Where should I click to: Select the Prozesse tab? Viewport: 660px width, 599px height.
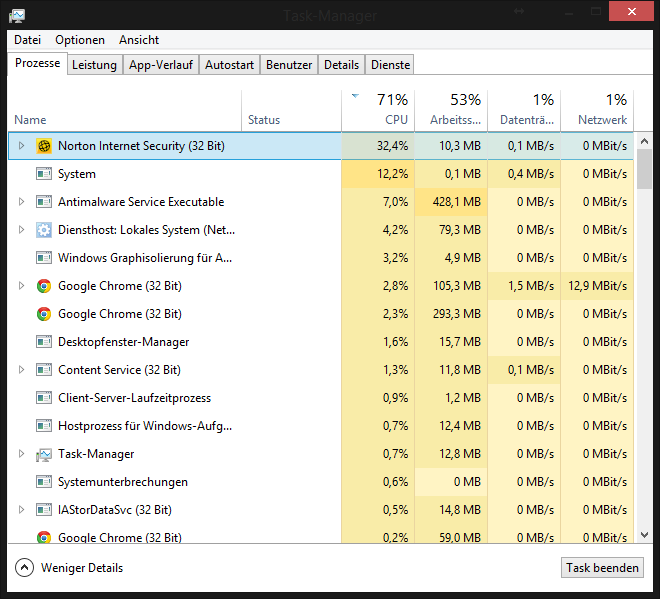click(37, 63)
